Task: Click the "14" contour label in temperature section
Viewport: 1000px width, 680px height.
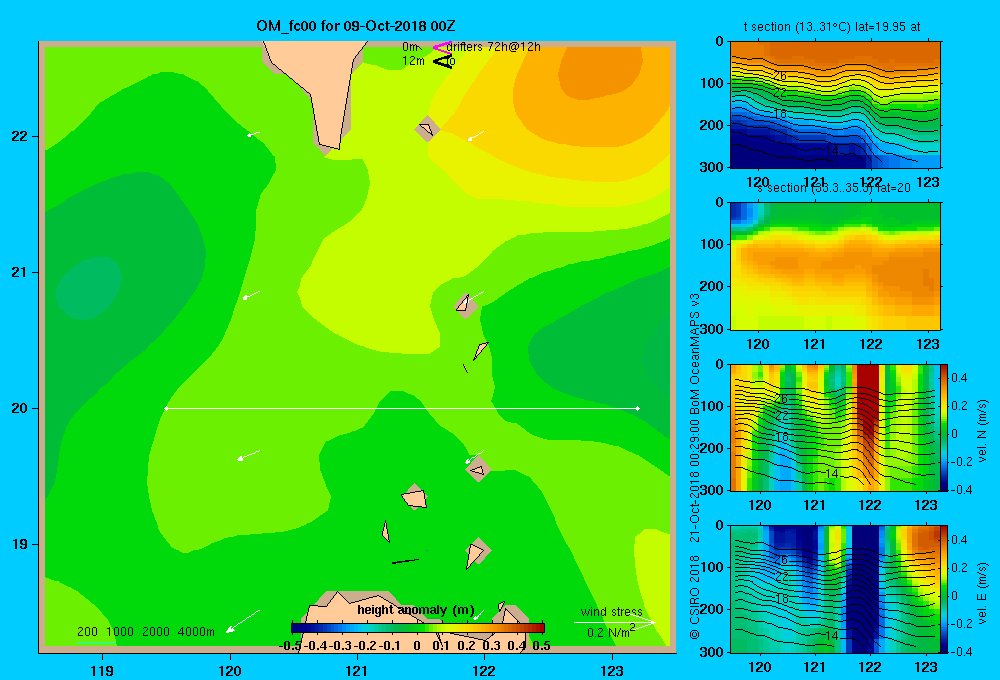Action: pyautogui.click(x=831, y=151)
